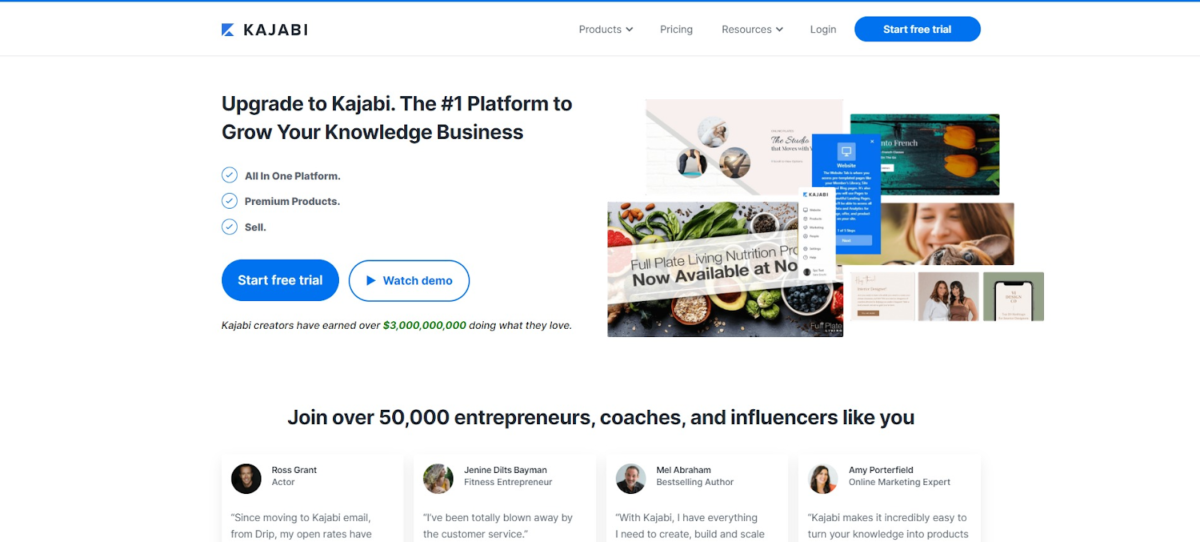Click the play icon in Watch demo
This screenshot has width=1200, height=542.
[x=371, y=281]
